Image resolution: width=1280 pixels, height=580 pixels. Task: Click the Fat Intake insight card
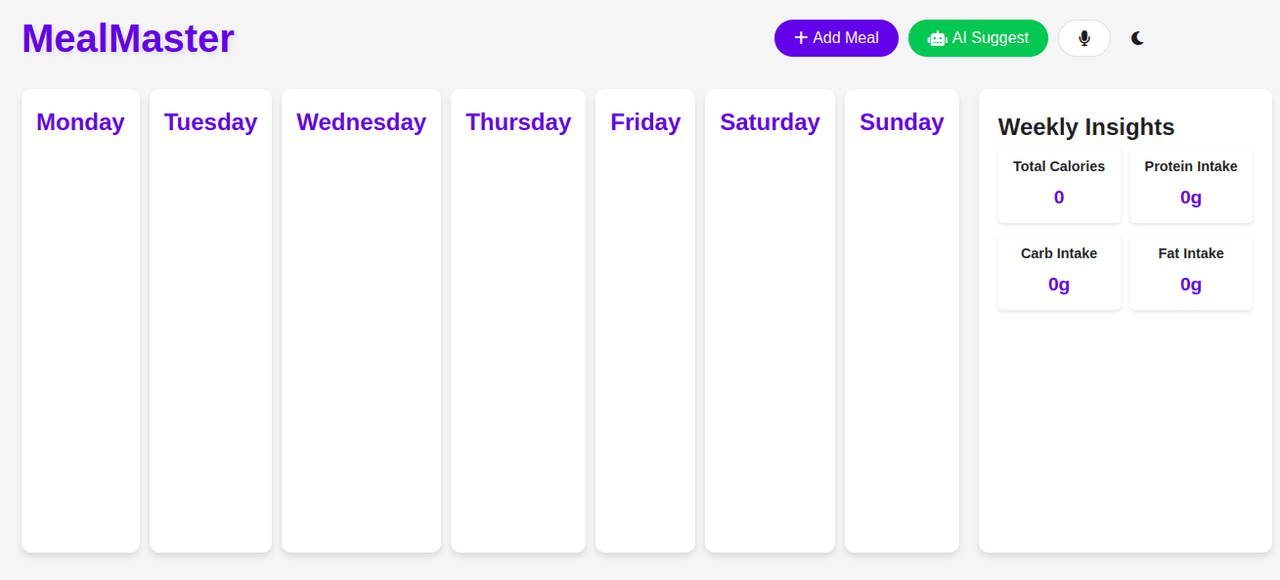(1191, 271)
